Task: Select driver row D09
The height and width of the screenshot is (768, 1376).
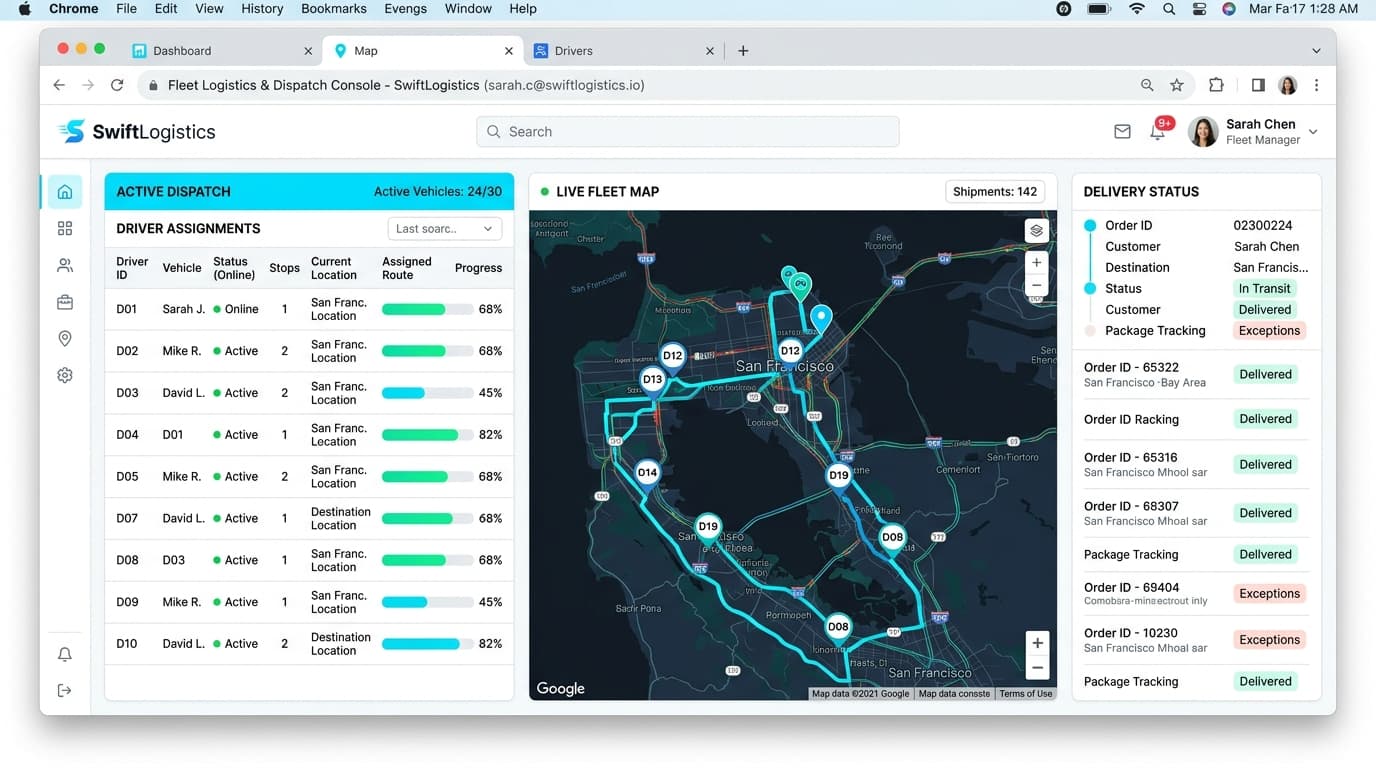Action: click(x=309, y=602)
